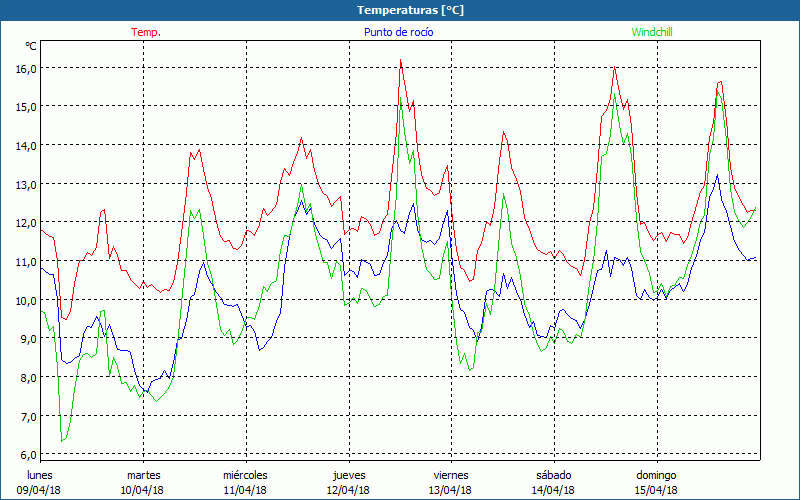Click the 10,0 value on y-axis
The width and height of the screenshot is (800, 500).
[x=25, y=300]
